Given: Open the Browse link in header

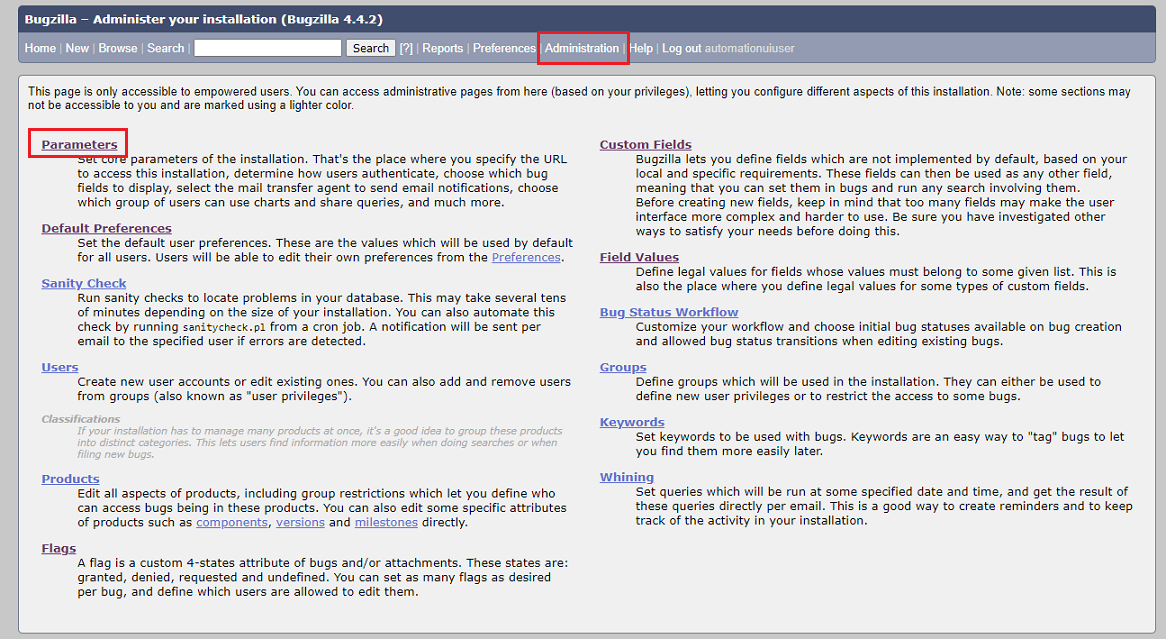Looking at the screenshot, I should click(118, 48).
